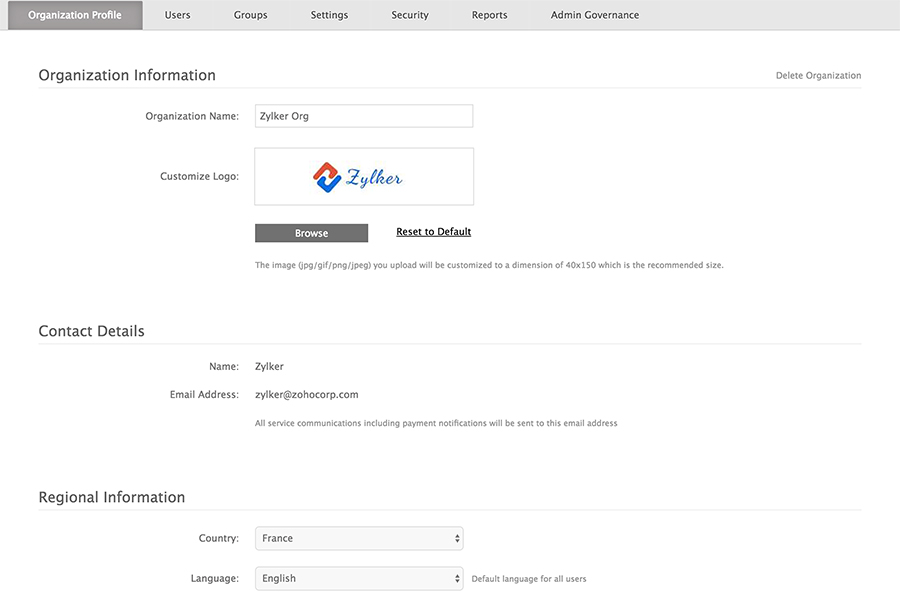This screenshot has height=597, width=900.
Task: Click the Delete Organization link
Action: click(818, 76)
